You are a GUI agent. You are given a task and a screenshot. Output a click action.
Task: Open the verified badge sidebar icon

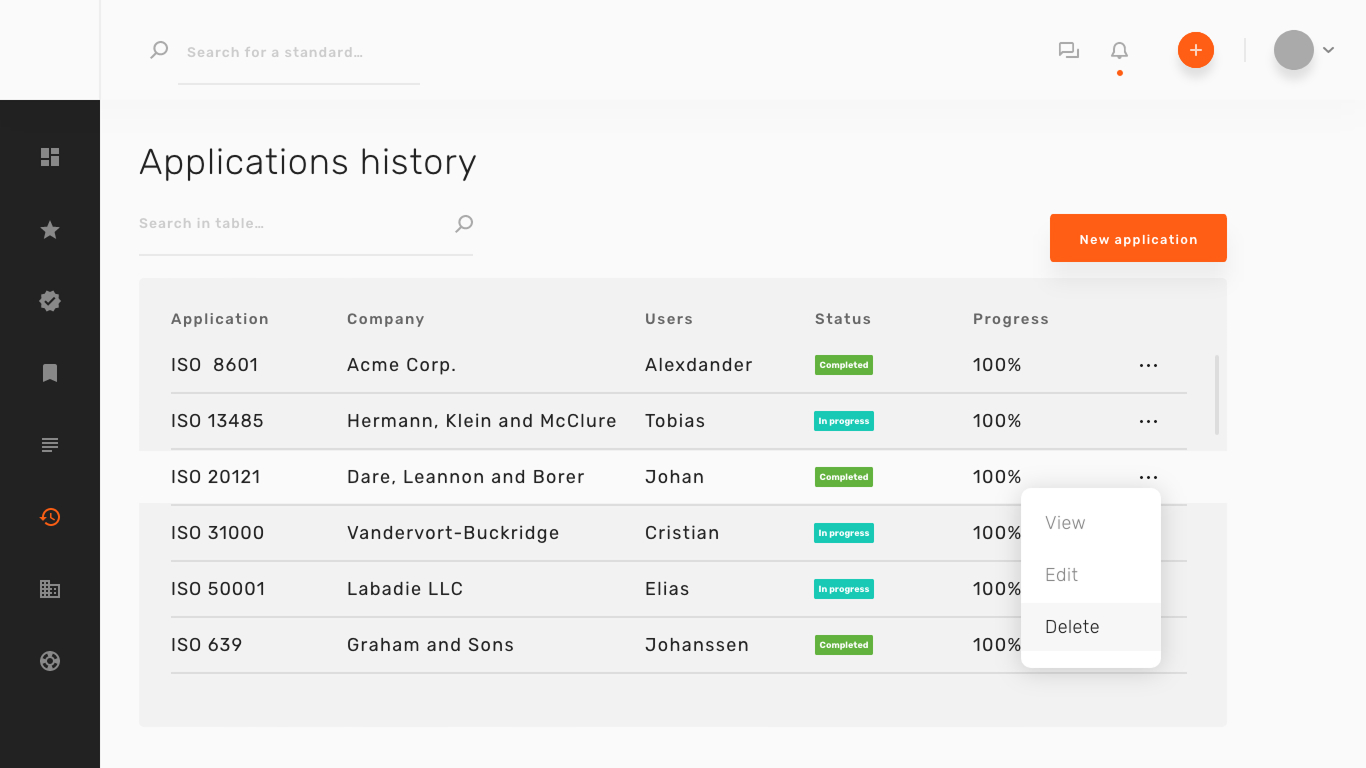tap(50, 301)
